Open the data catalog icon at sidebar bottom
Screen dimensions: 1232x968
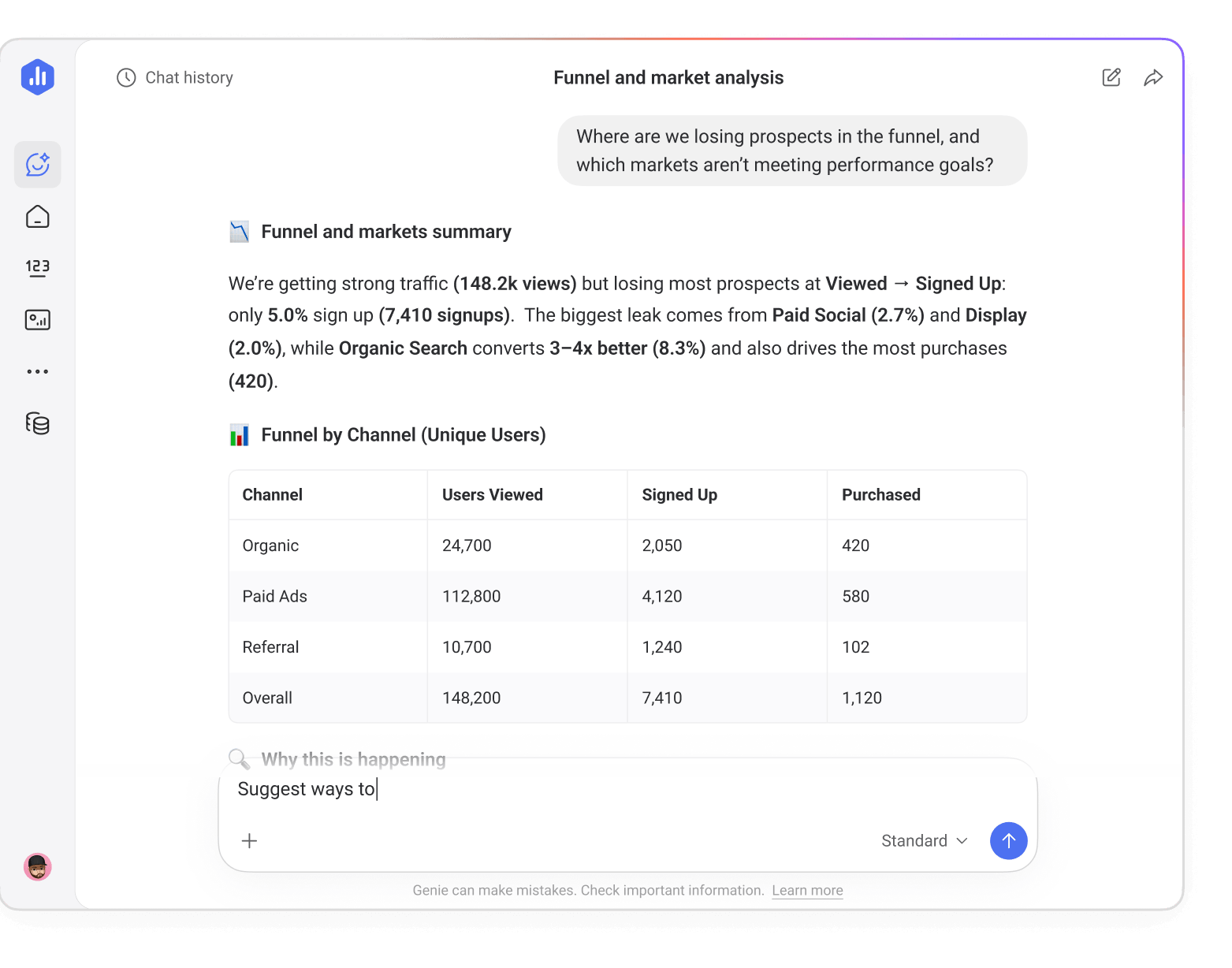pyautogui.click(x=37, y=423)
